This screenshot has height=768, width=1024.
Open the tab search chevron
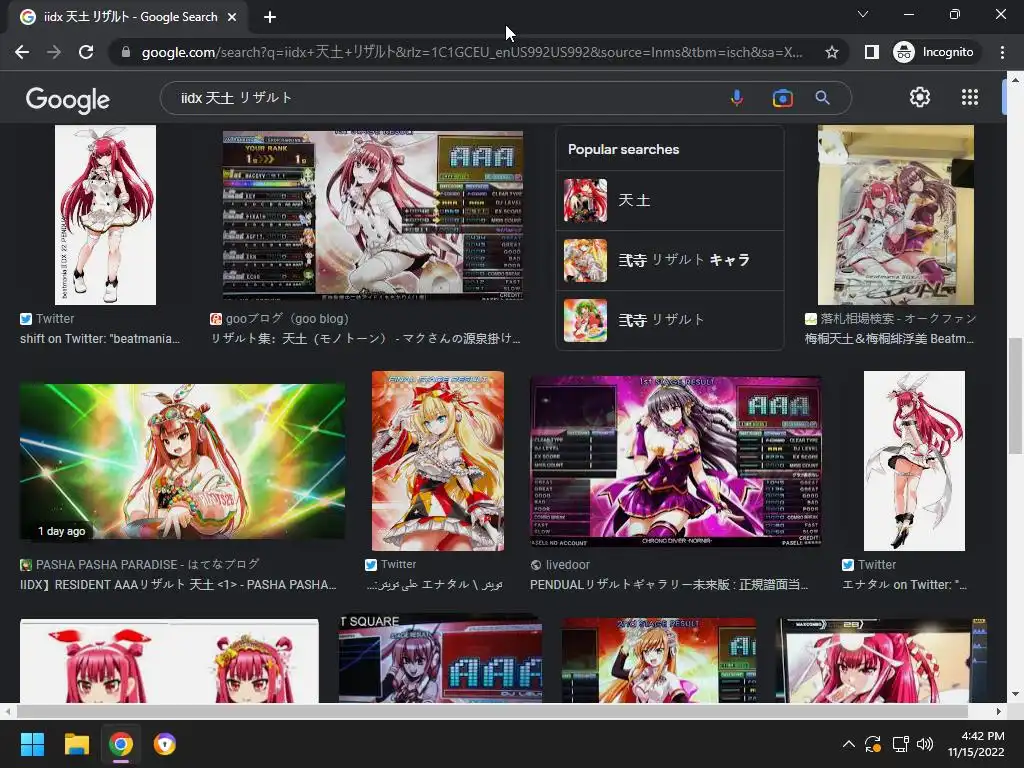(863, 14)
